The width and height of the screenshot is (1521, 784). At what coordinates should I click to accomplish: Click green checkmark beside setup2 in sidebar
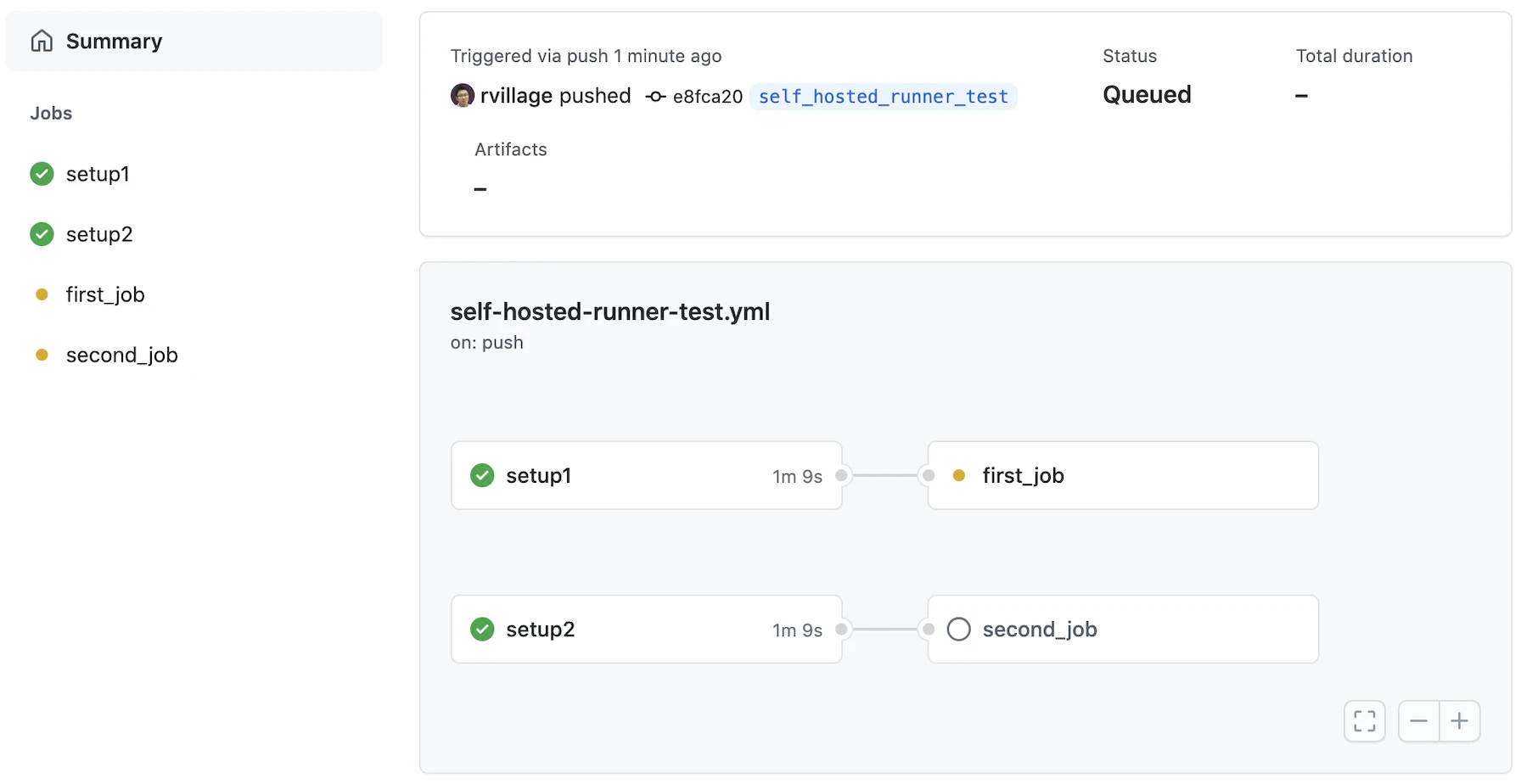click(42, 234)
